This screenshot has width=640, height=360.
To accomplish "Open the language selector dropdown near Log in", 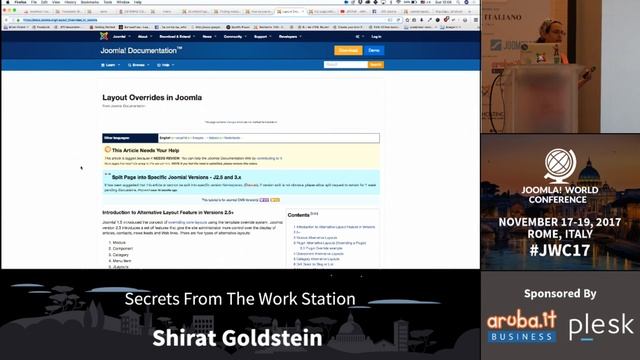I will pos(359,37).
